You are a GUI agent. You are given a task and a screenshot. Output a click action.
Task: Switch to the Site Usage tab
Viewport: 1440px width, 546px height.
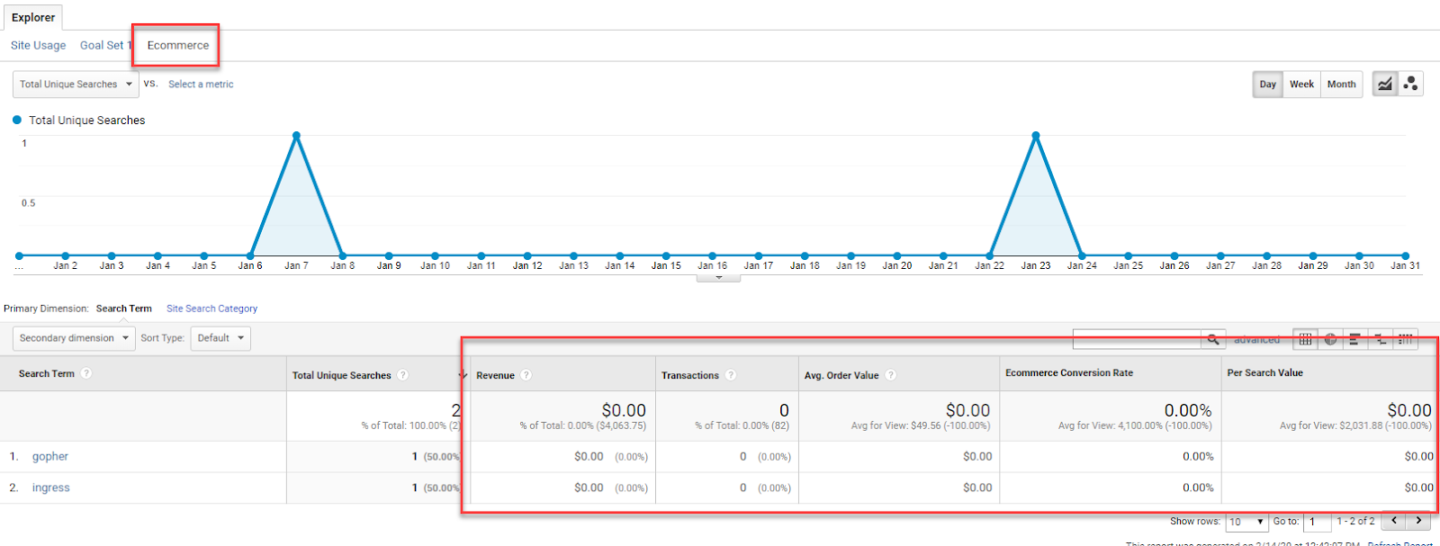[x=38, y=45]
